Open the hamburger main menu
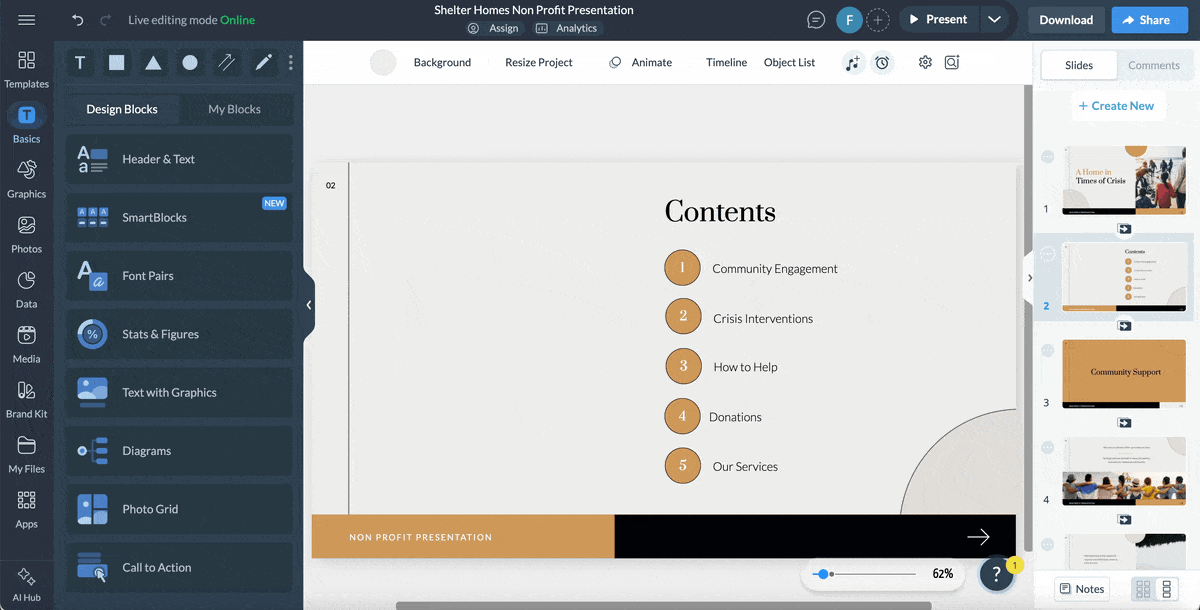1200x610 pixels. click(27, 20)
